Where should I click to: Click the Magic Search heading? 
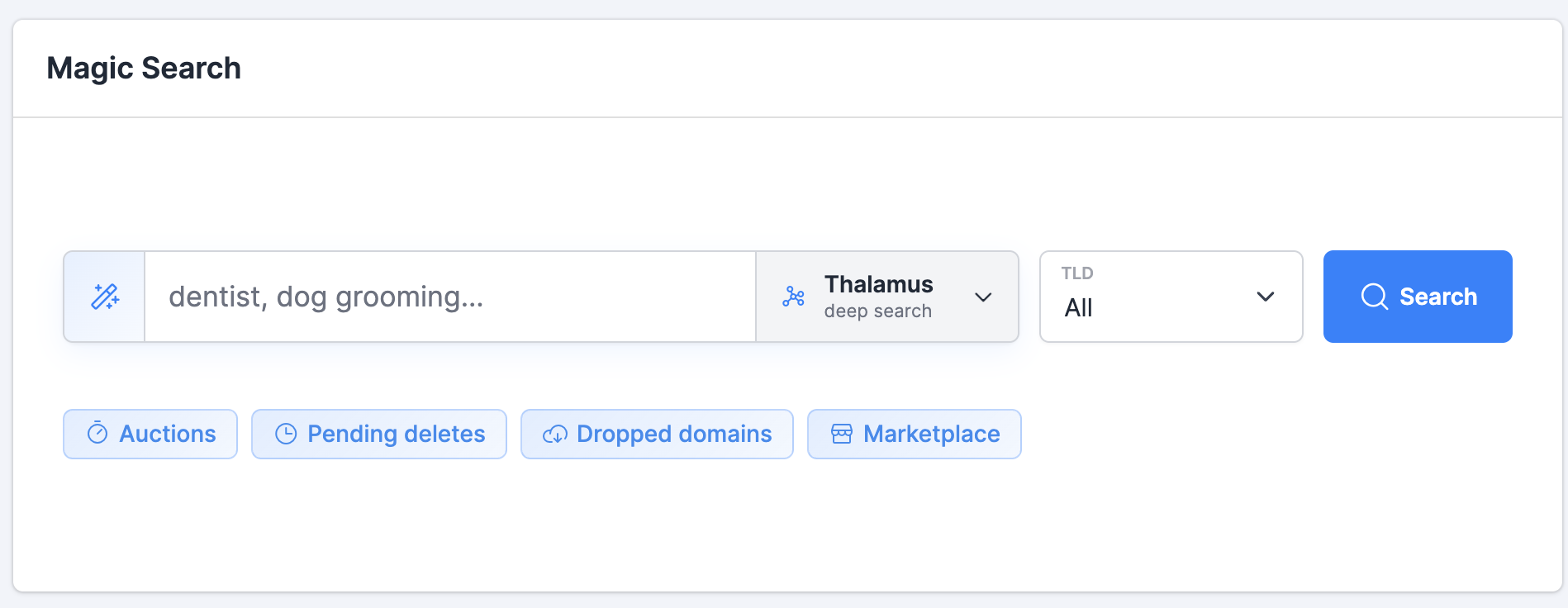144,68
